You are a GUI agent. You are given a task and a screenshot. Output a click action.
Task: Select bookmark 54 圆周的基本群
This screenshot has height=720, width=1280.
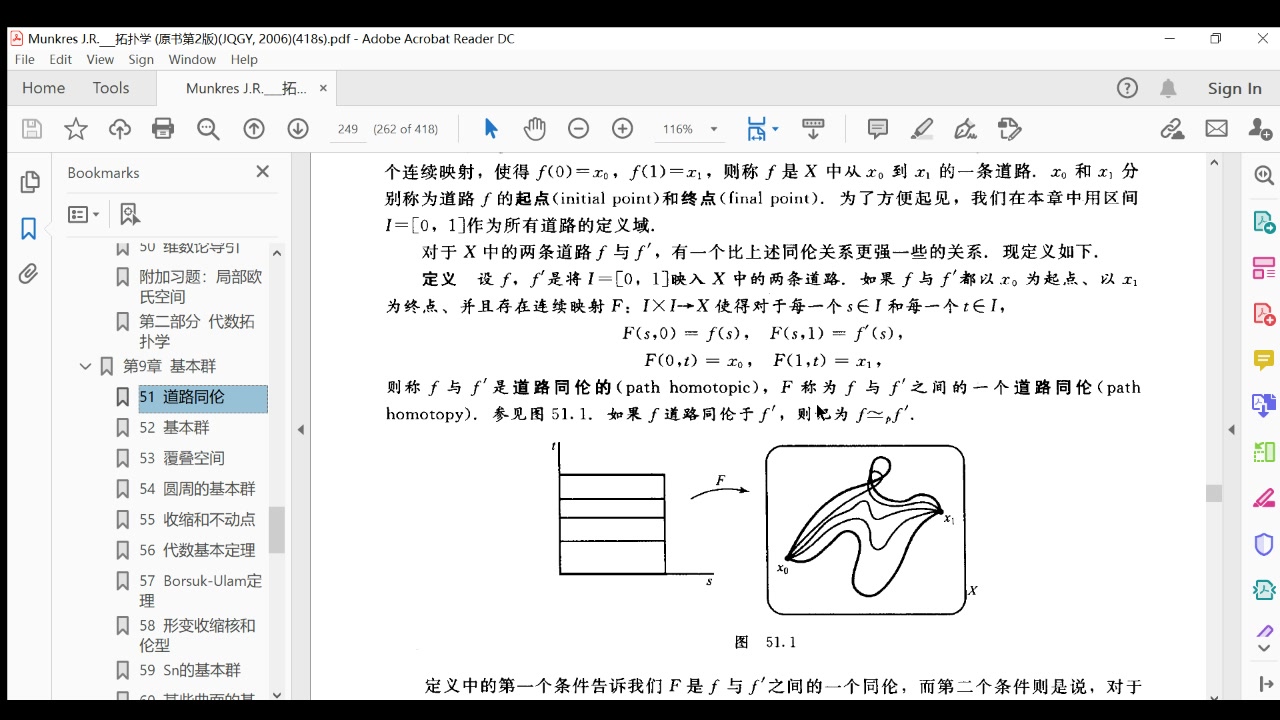click(x=197, y=489)
